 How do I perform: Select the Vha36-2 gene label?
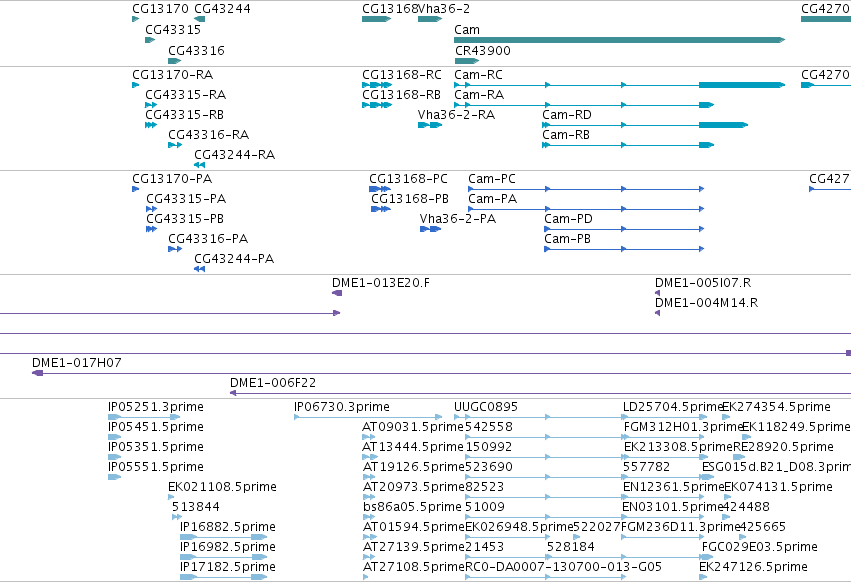[444, 9]
